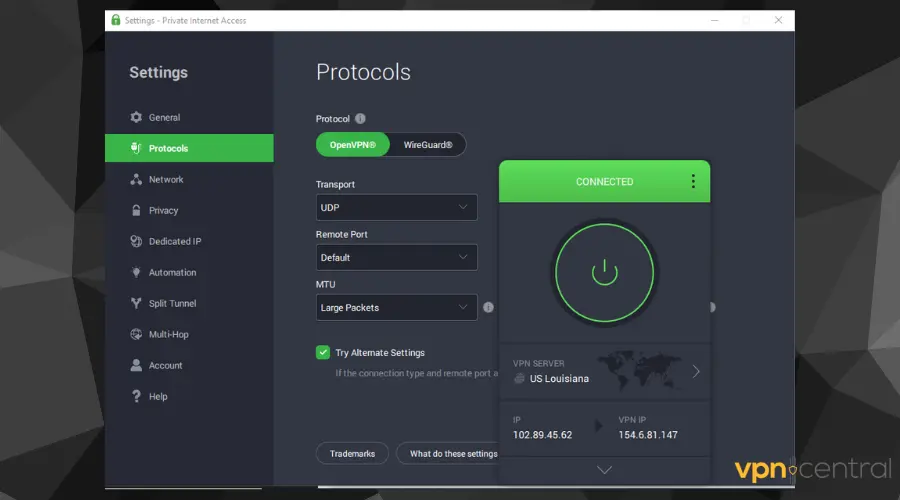Open the Remote Port dropdown

(x=396, y=258)
